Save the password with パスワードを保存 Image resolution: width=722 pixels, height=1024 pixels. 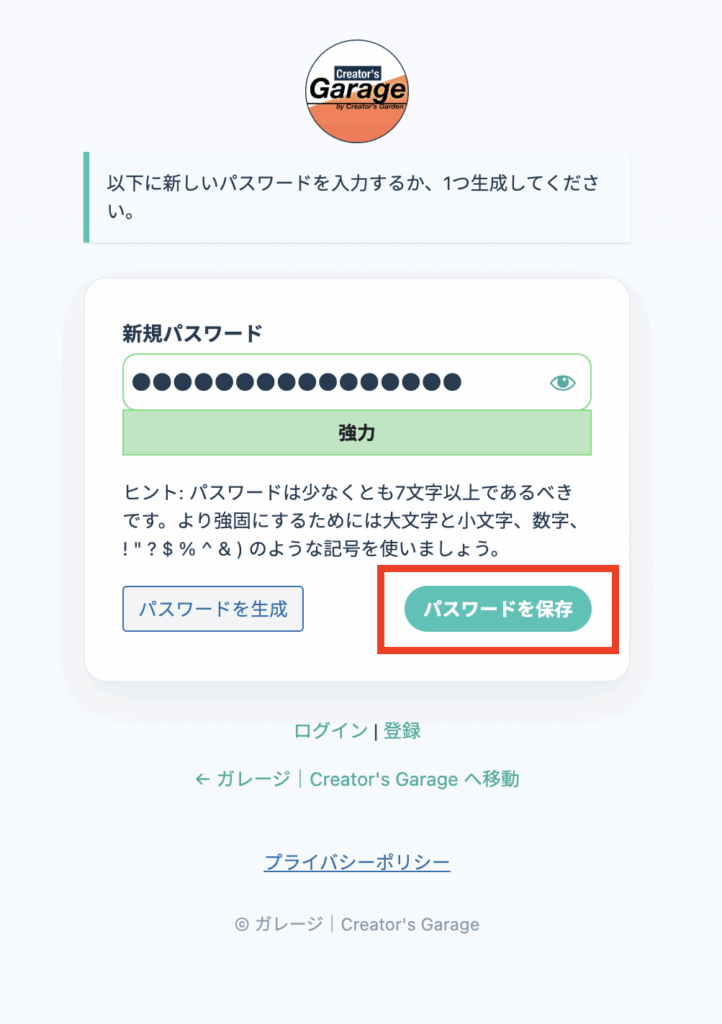coord(498,609)
